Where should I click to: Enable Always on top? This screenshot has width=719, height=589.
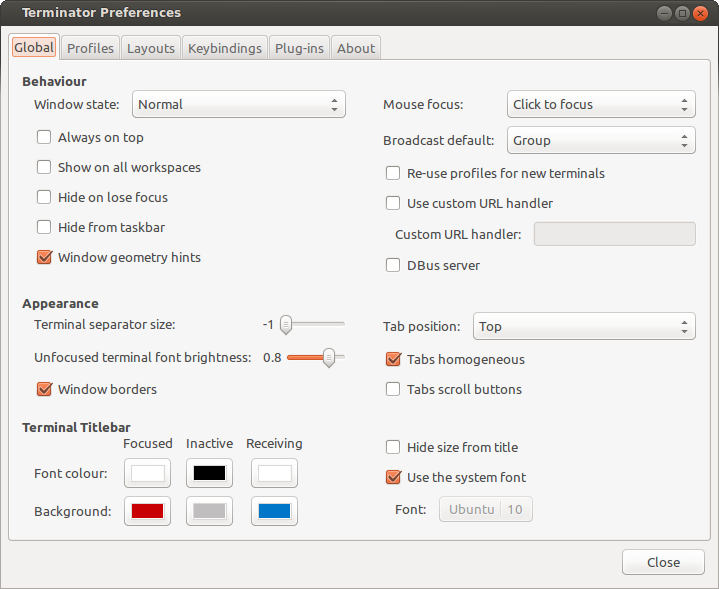(x=44, y=137)
